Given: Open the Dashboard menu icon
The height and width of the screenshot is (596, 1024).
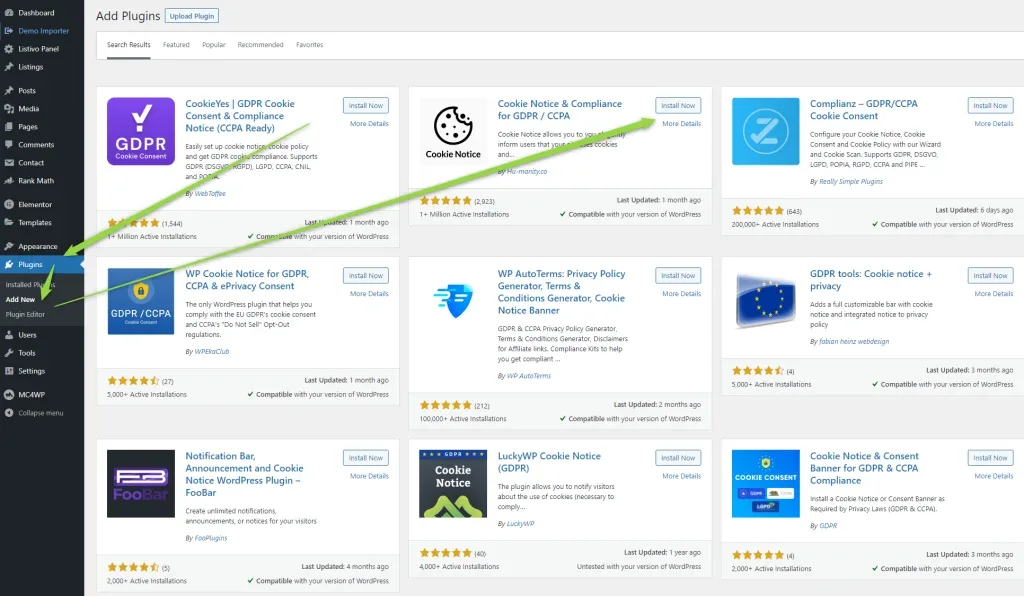Looking at the screenshot, I should [x=8, y=12].
